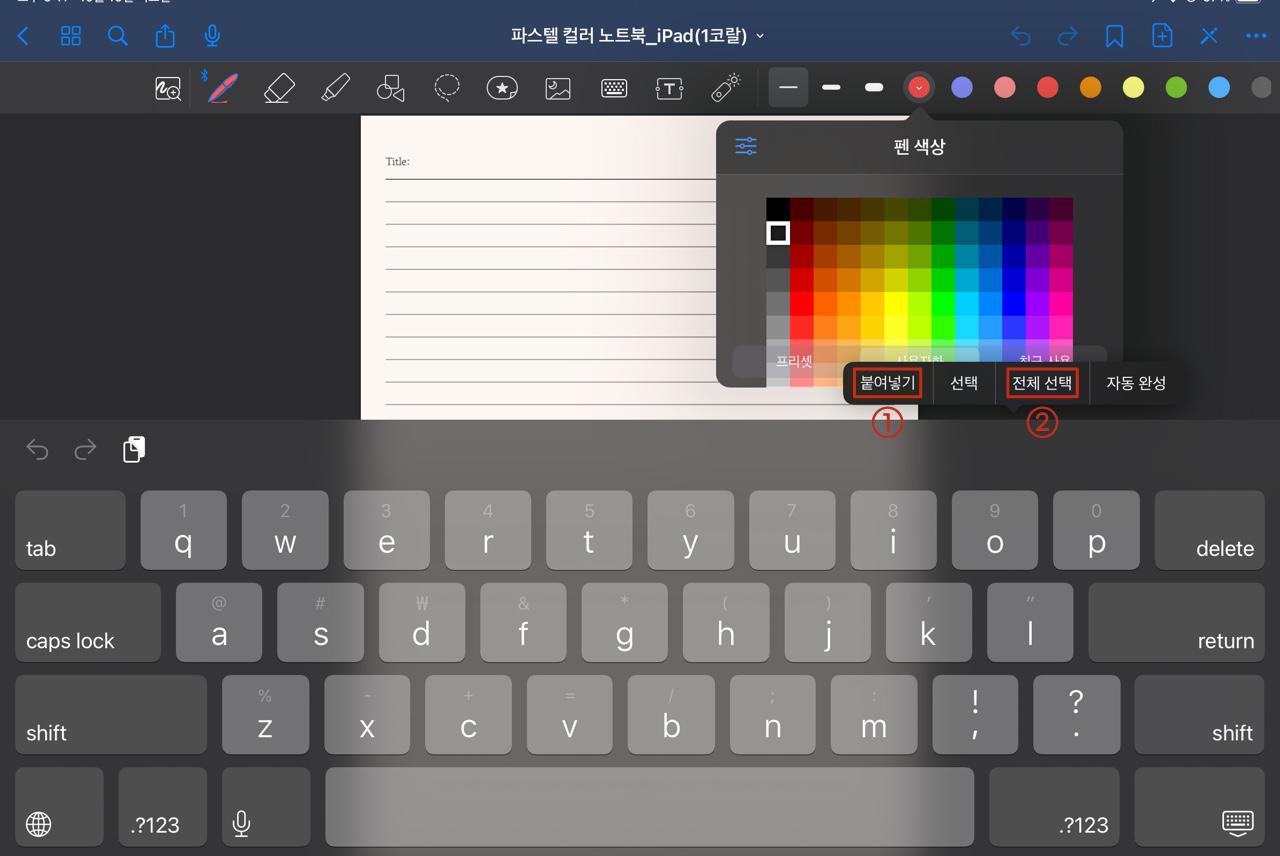Select the fountain pen tool
The image size is (1280, 856).
click(221, 87)
